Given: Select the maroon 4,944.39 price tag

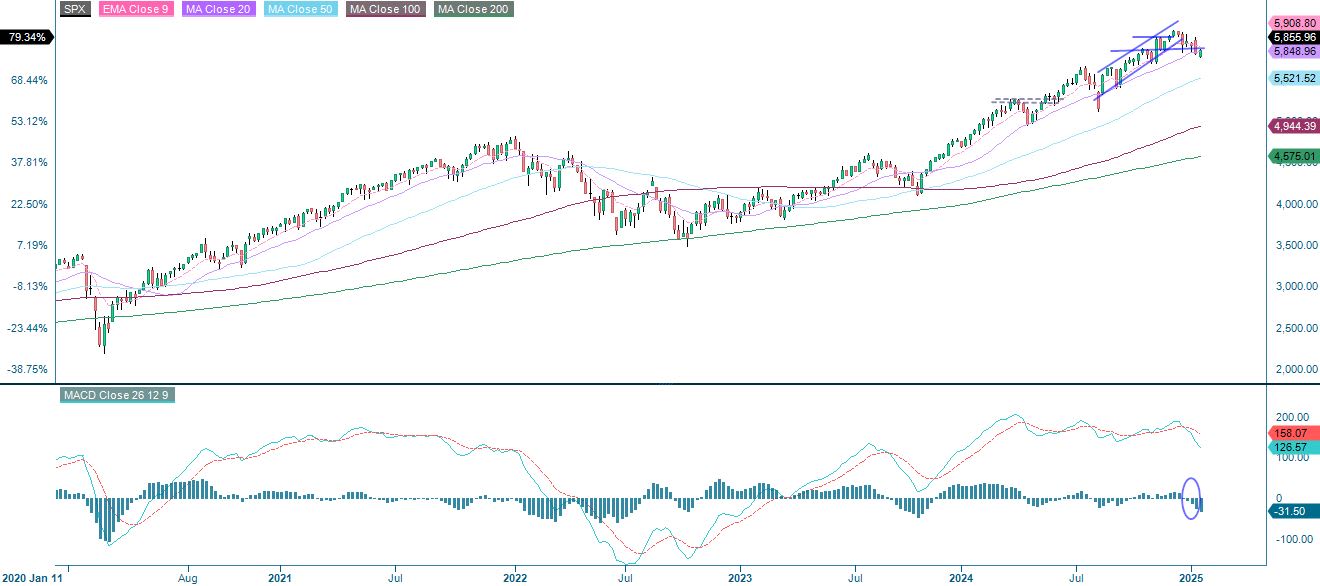Looking at the screenshot, I should 1293,127.
